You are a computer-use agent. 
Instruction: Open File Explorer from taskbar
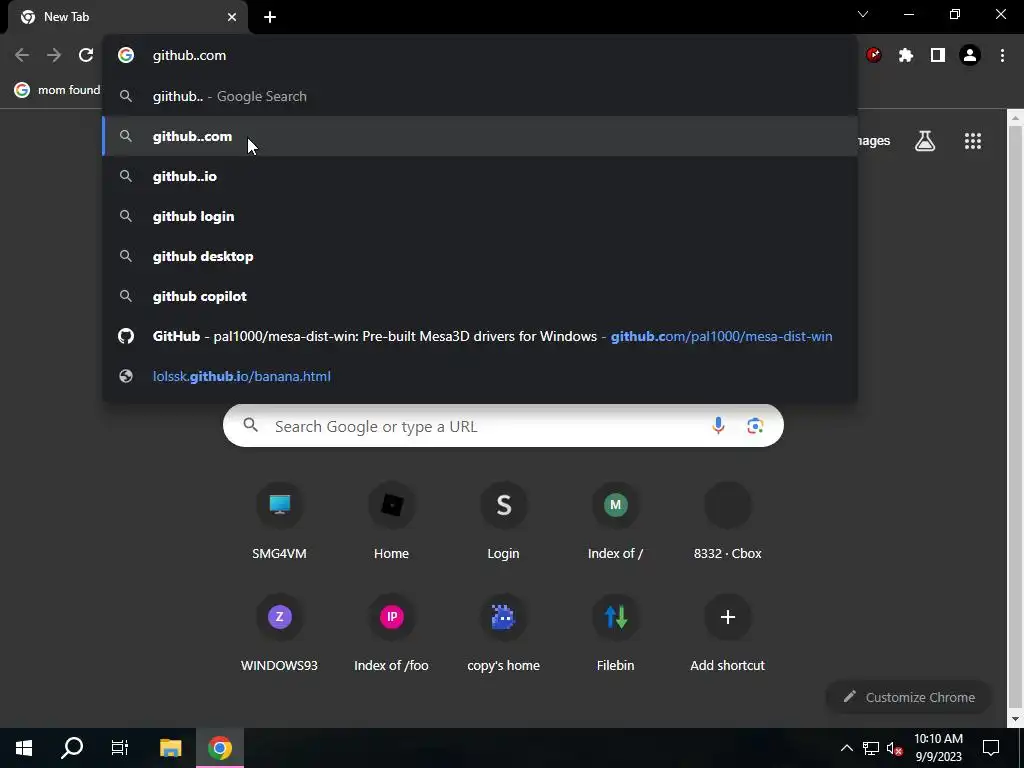click(170, 748)
